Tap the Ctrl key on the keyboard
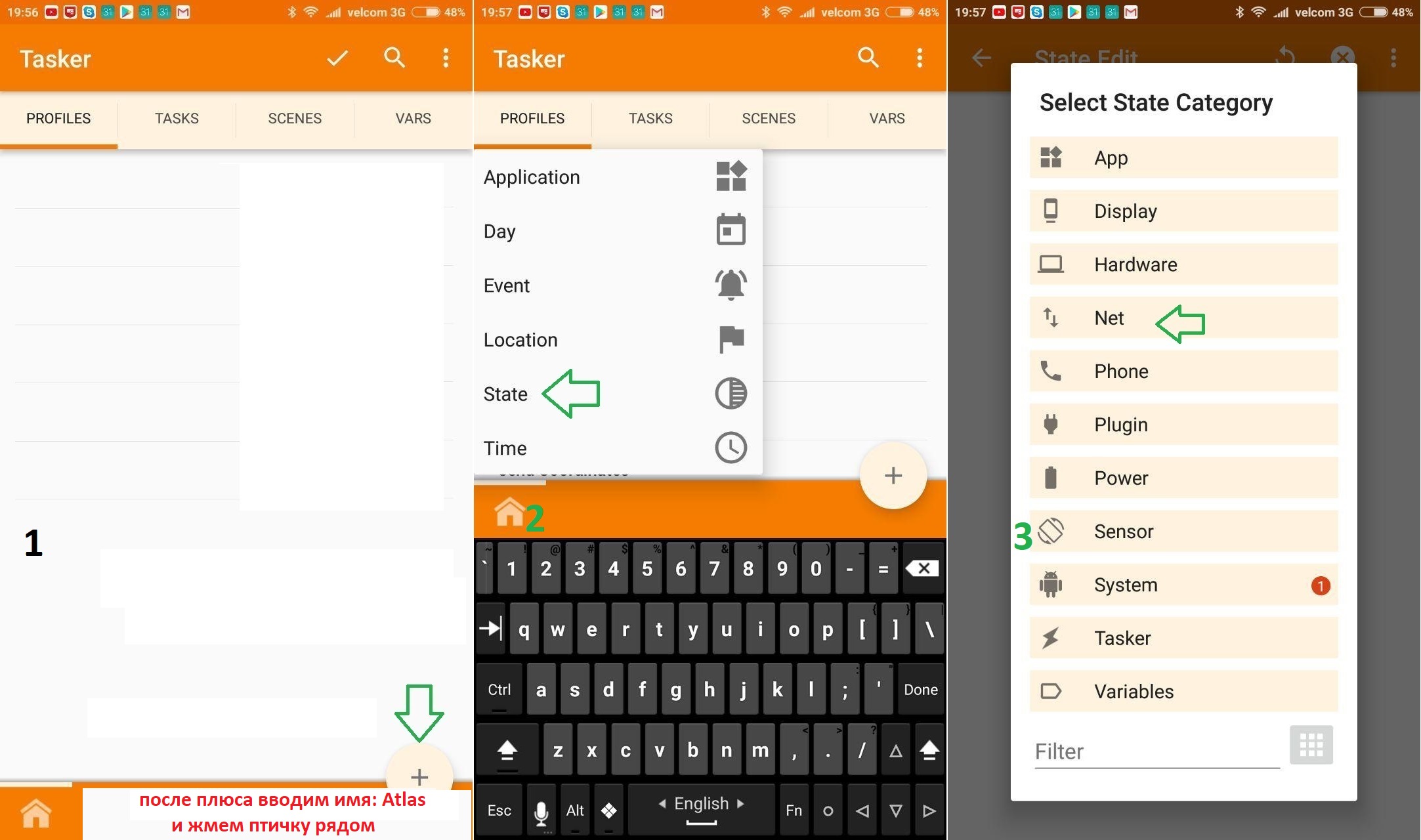The height and width of the screenshot is (840, 1421). click(499, 689)
